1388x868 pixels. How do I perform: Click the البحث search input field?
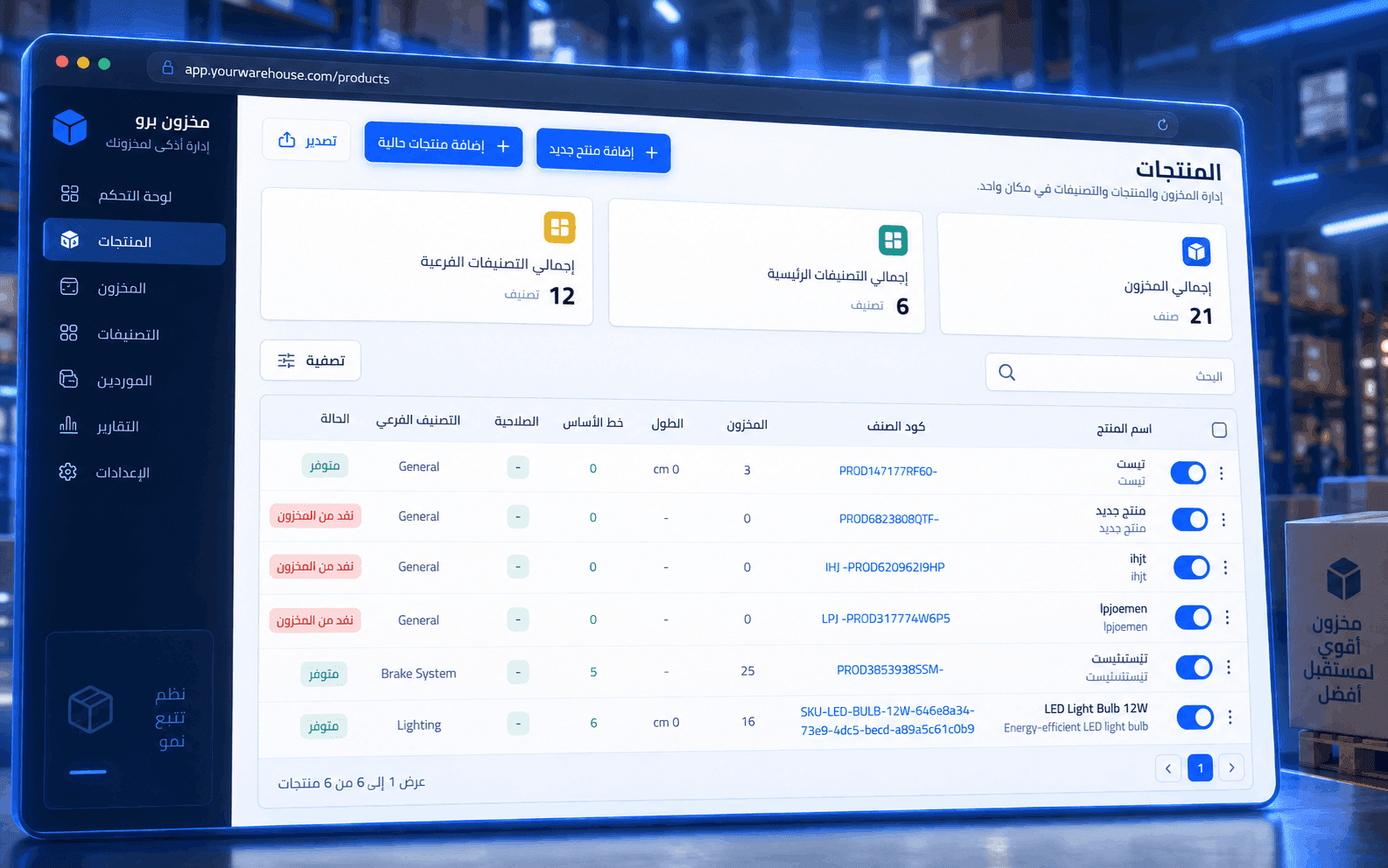click(1110, 374)
